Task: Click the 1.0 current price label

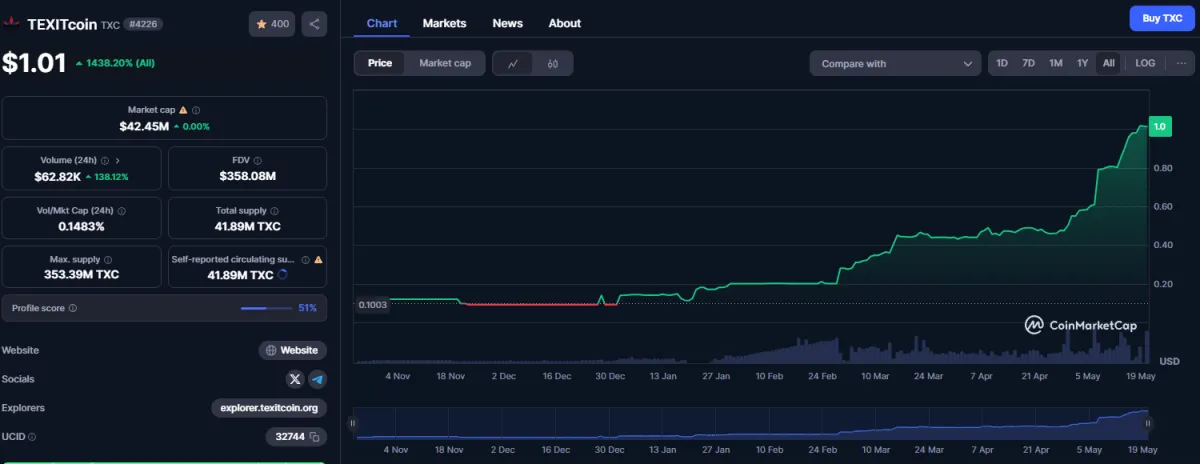Action: (1160, 127)
